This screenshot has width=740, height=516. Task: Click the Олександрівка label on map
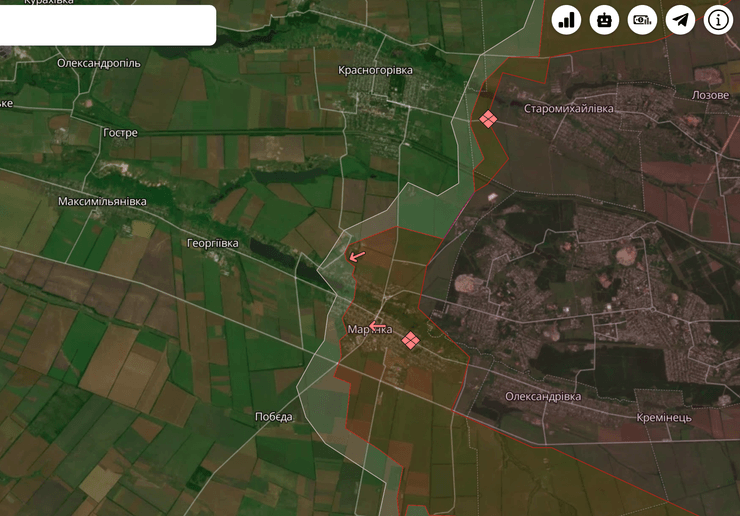click(x=542, y=397)
